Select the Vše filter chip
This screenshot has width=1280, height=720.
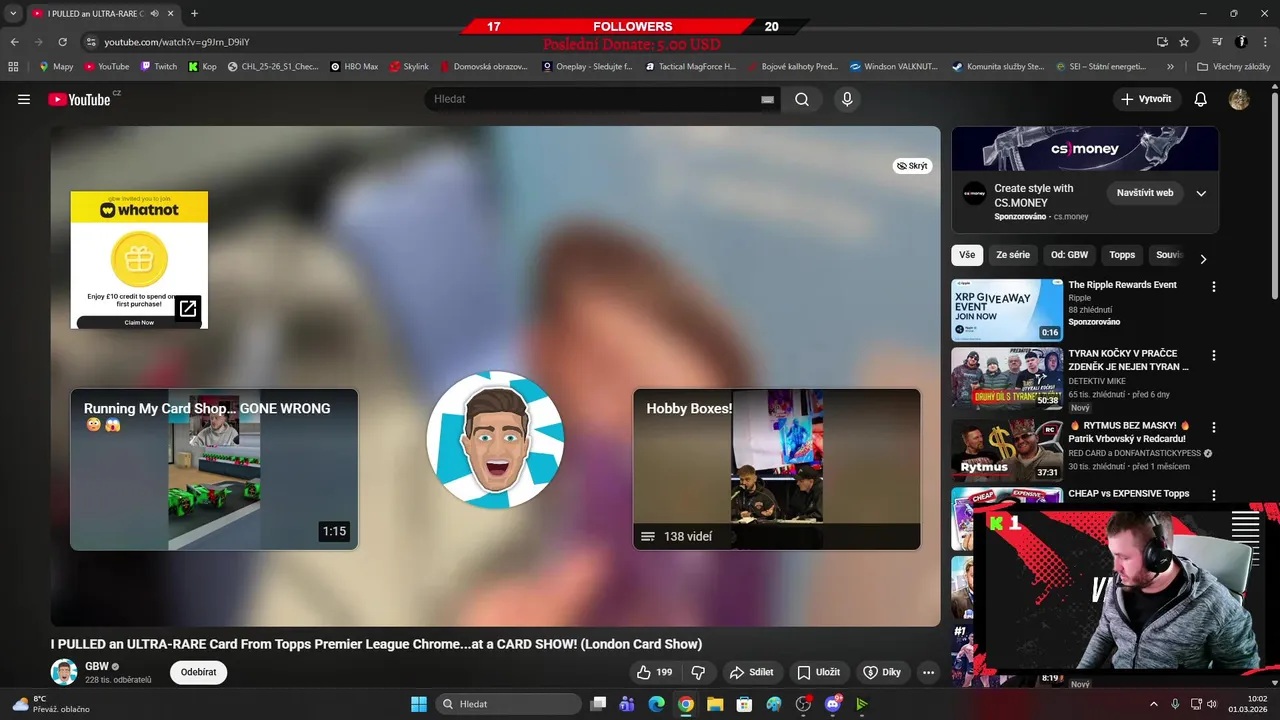[x=967, y=255]
